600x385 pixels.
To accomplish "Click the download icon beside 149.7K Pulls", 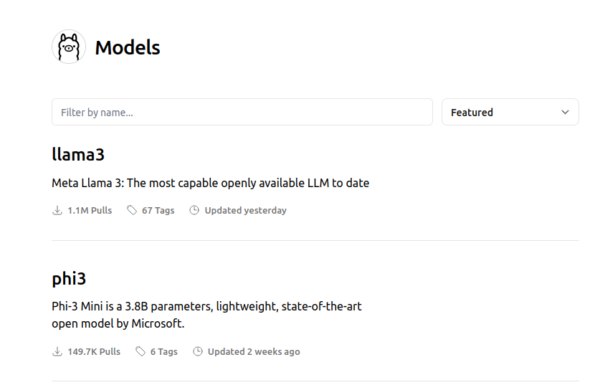I will click(57, 351).
